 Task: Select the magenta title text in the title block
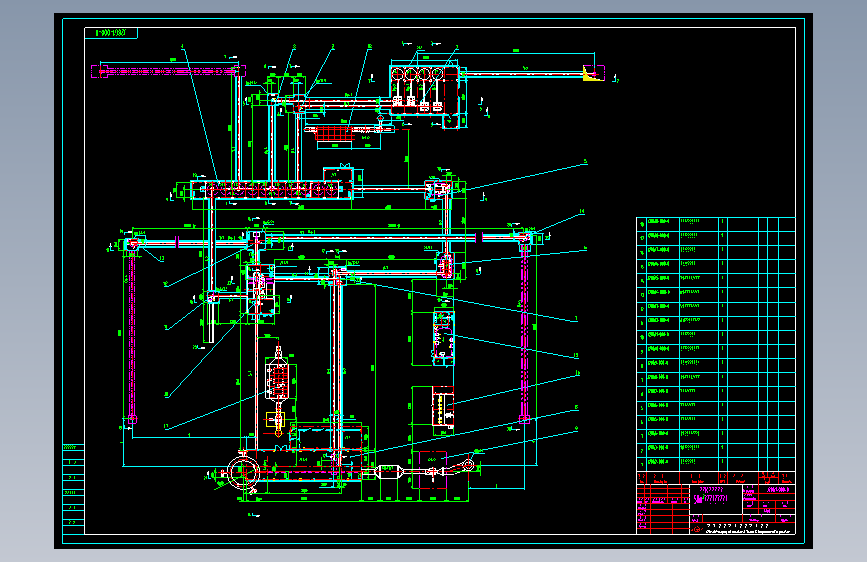coord(711,495)
